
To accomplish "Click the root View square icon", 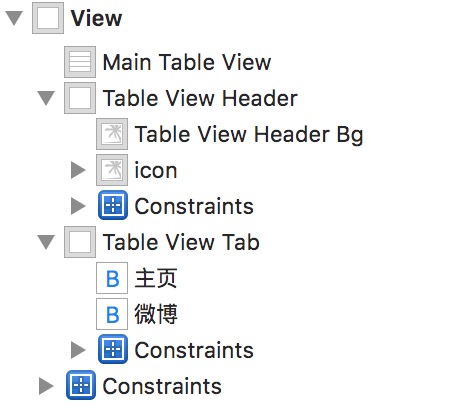I will [48, 18].
